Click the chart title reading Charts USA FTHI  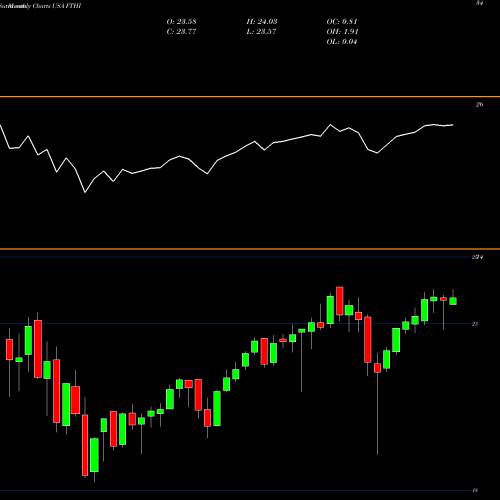(57, 6)
